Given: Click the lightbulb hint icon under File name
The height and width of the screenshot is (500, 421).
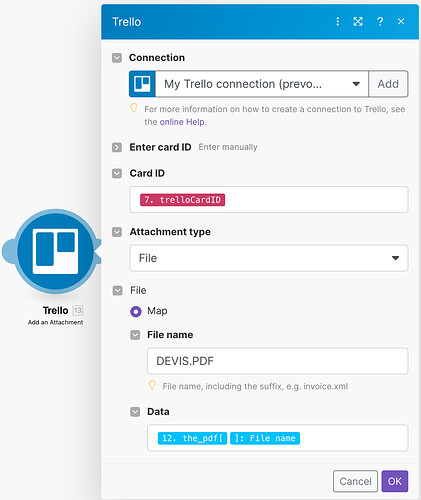Looking at the screenshot, I should [152, 385].
